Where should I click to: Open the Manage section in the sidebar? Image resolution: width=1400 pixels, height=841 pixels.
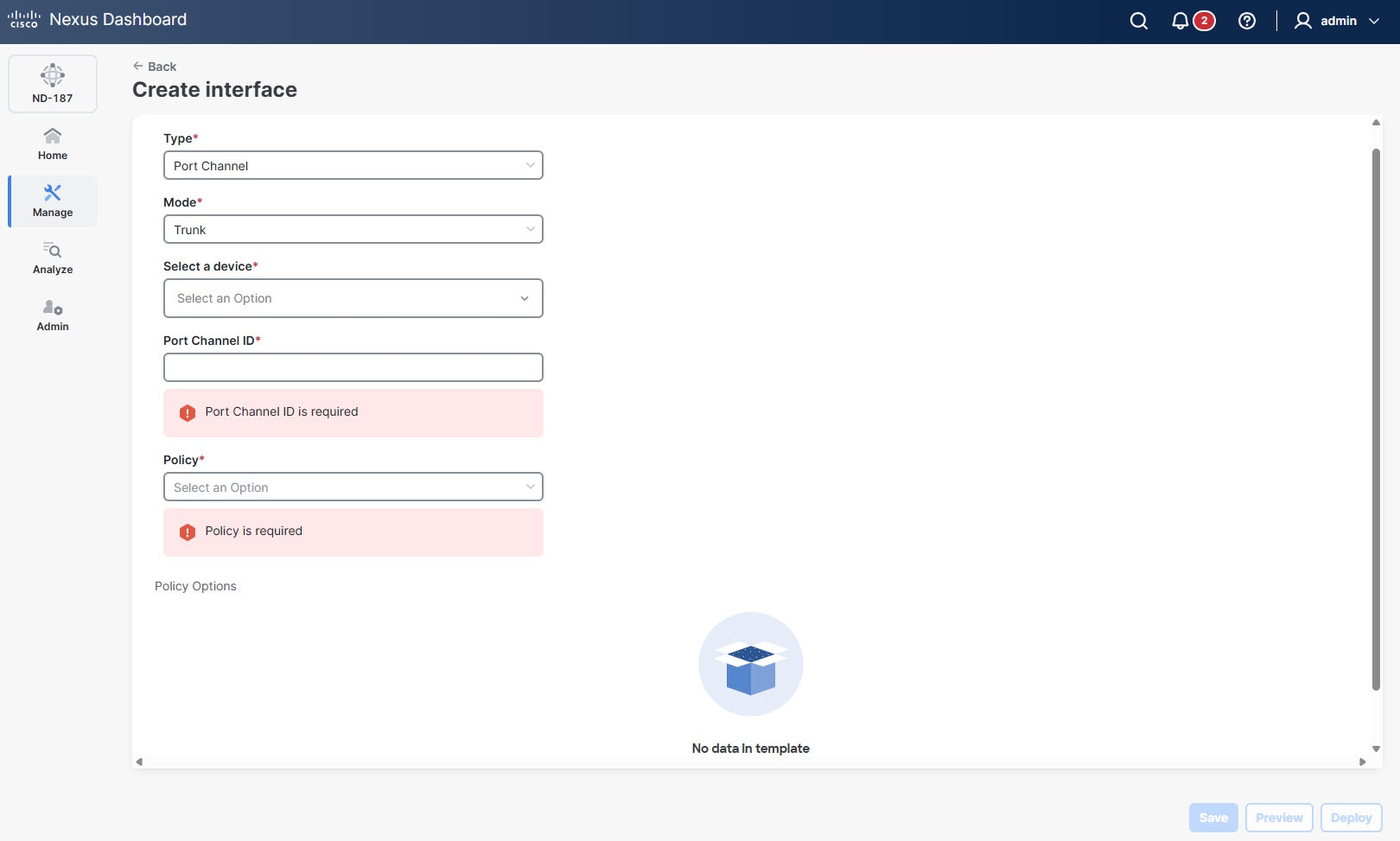pyautogui.click(x=53, y=201)
